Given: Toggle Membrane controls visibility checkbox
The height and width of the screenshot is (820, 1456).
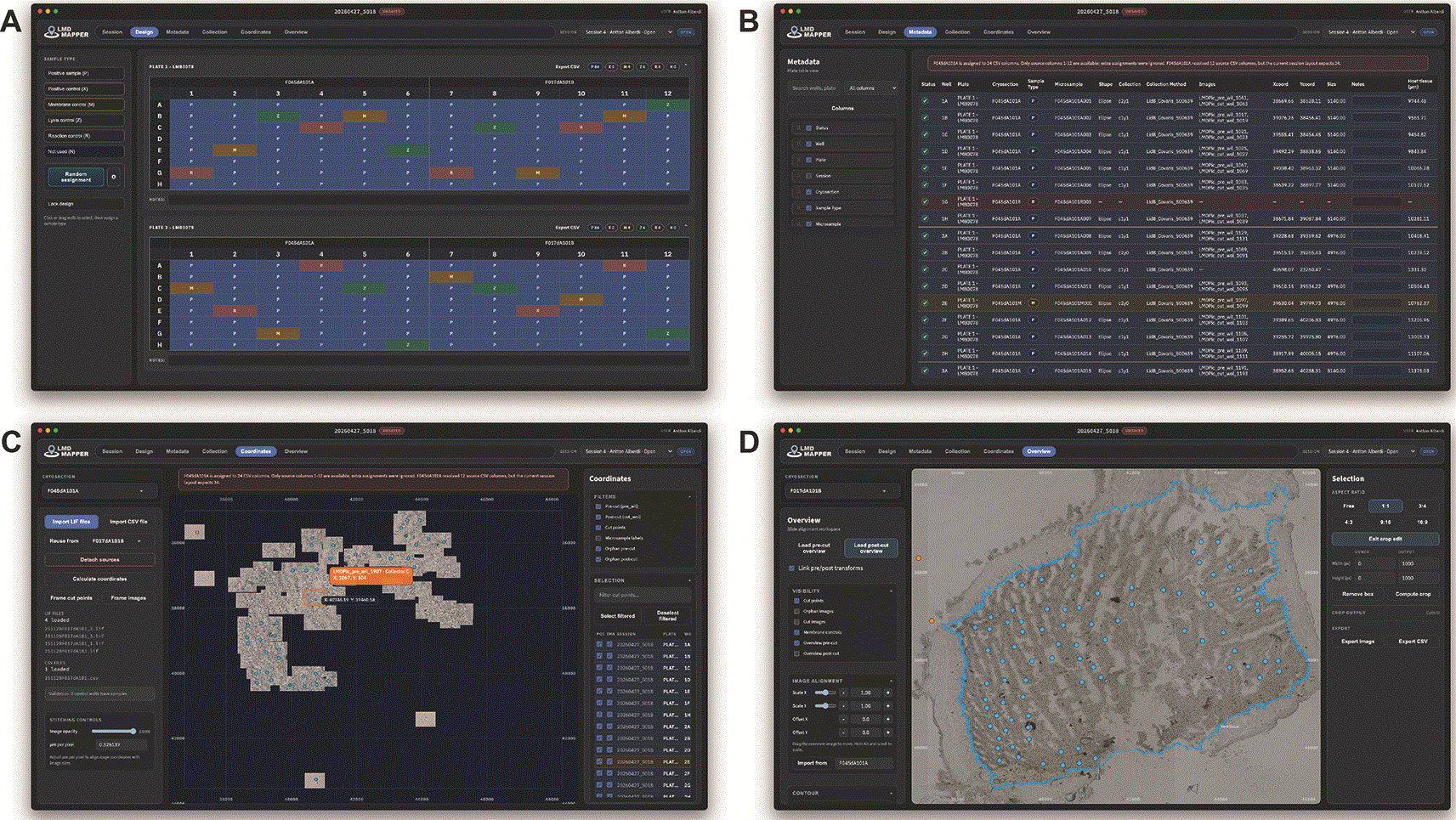Looking at the screenshot, I should pos(796,632).
